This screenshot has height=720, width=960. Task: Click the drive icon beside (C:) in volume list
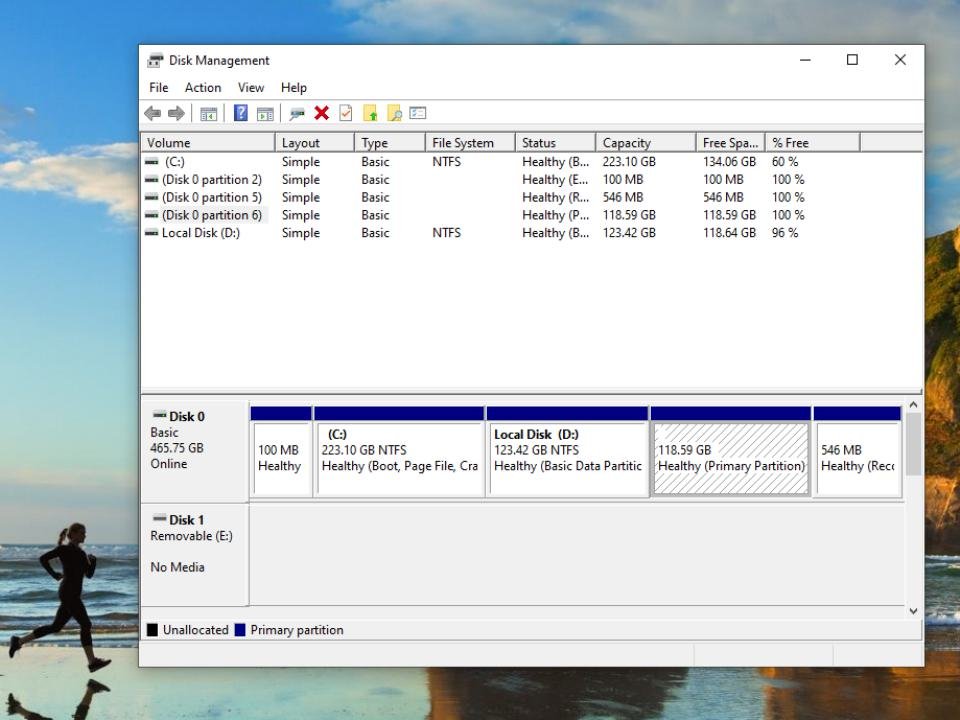pos(151,162)
